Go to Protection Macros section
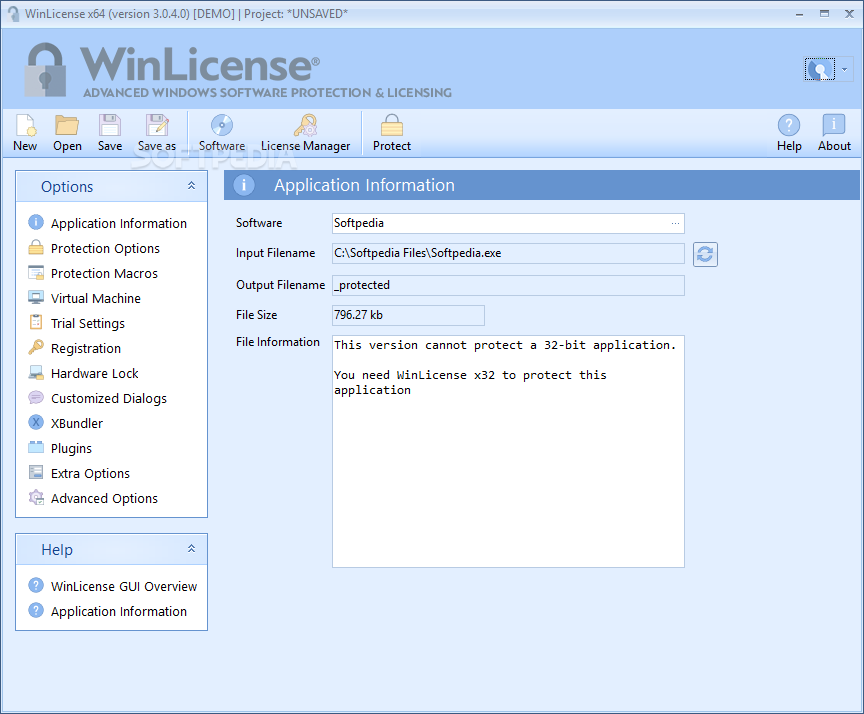This screenshot has width=864, height=714. 104,273
